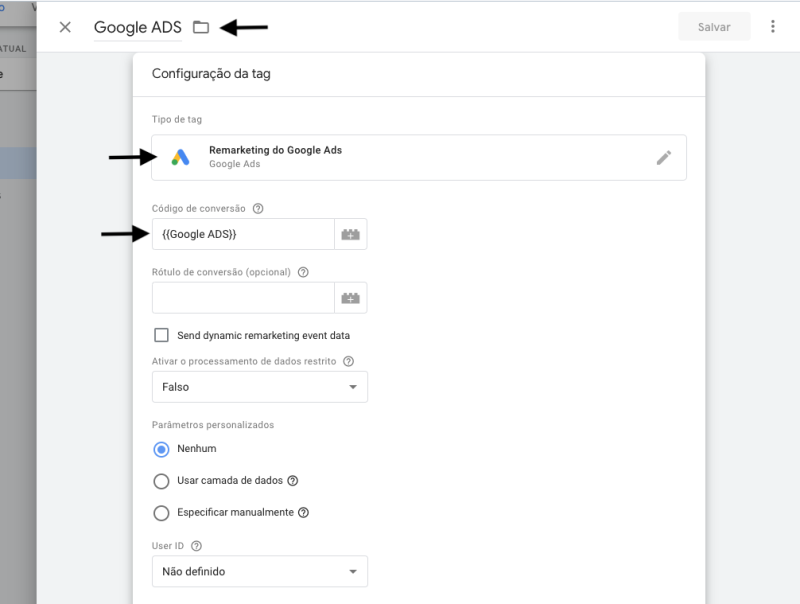Click the Google ADS tag name field

[x=138, y=27]
